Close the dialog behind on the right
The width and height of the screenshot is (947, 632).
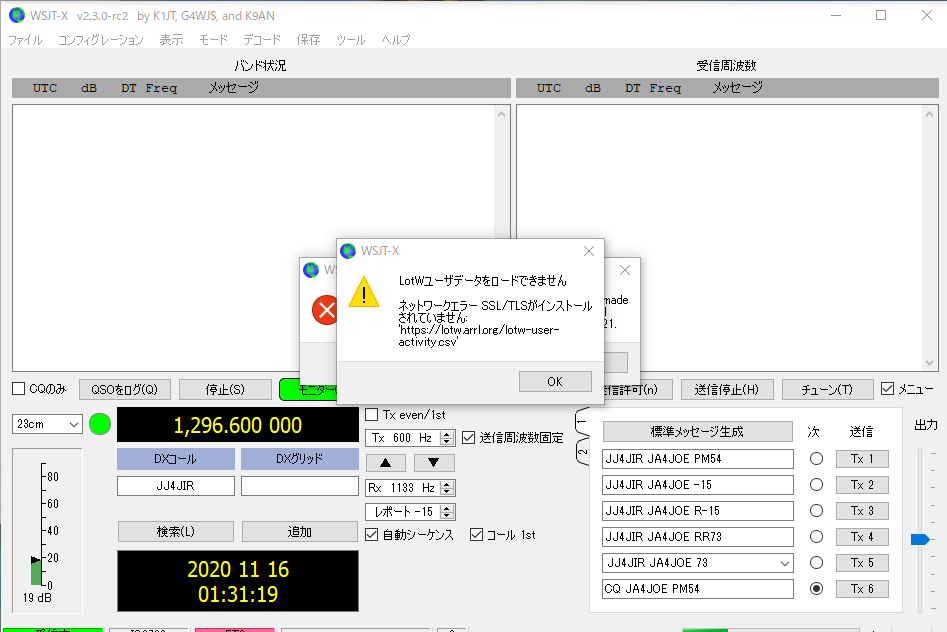coord(625,270)
